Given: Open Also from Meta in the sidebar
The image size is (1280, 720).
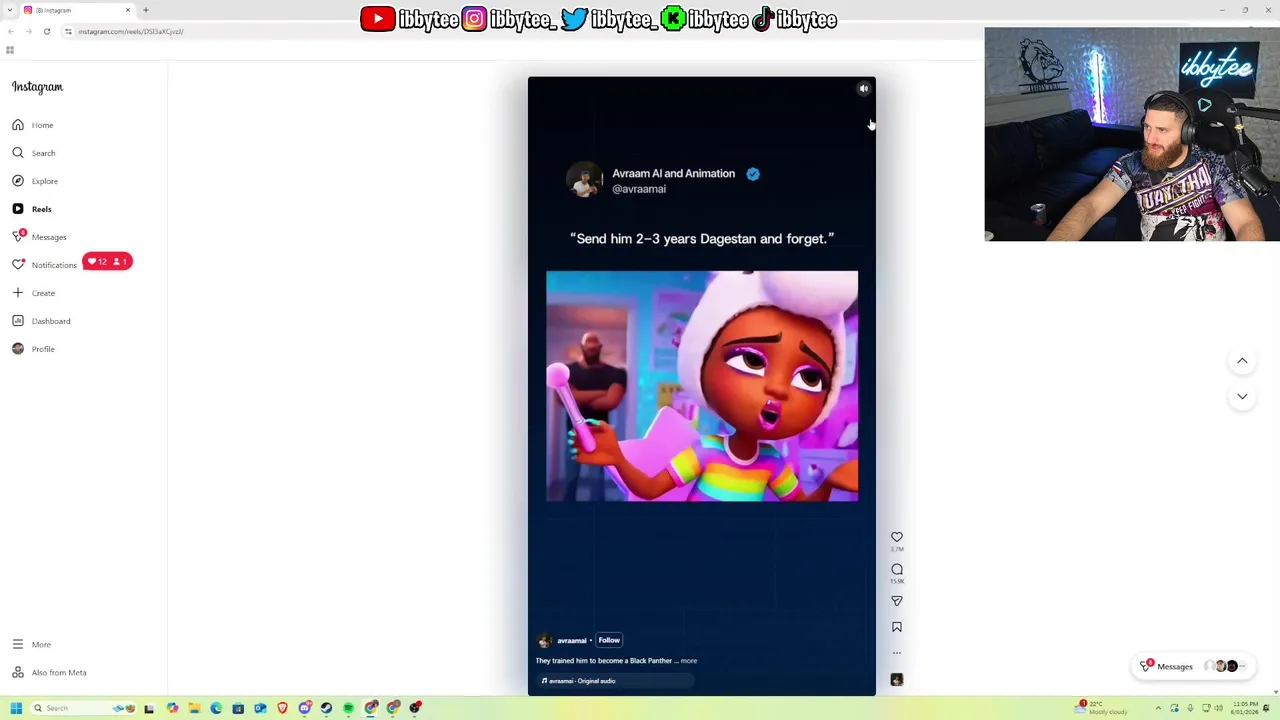Looking at the screenshot, I should 49,673.
